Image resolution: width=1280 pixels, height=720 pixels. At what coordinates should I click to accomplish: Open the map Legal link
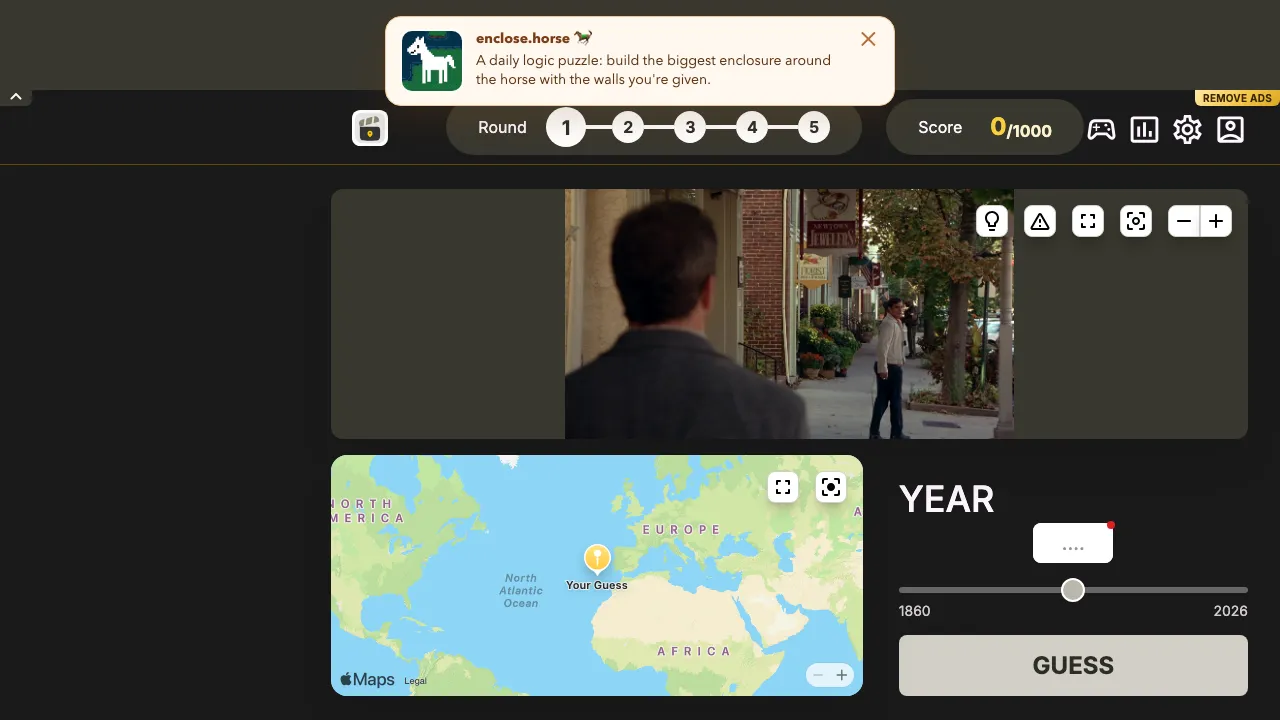[x=415, y=681]
